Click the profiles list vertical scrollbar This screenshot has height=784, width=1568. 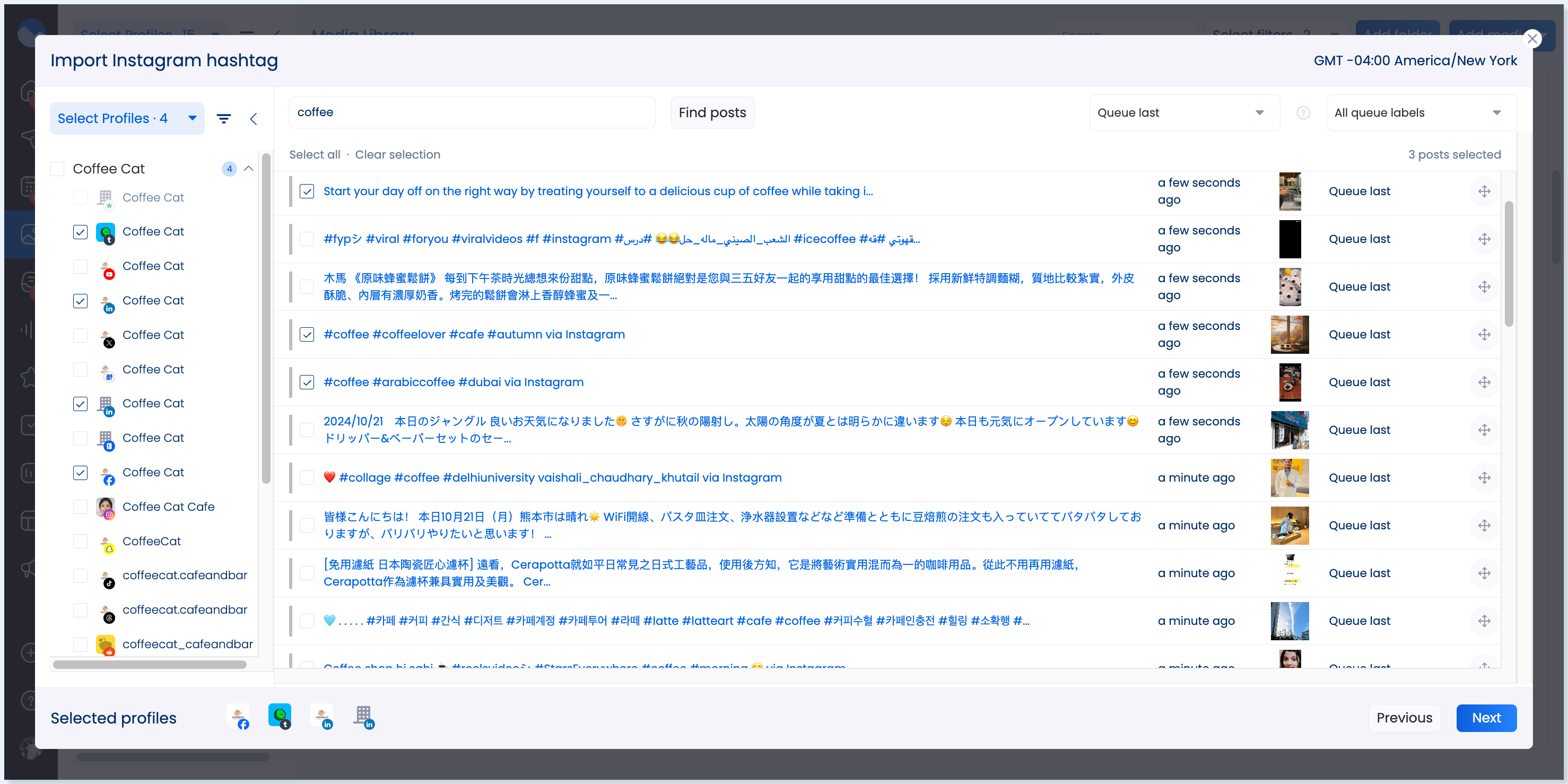[266, 319]
